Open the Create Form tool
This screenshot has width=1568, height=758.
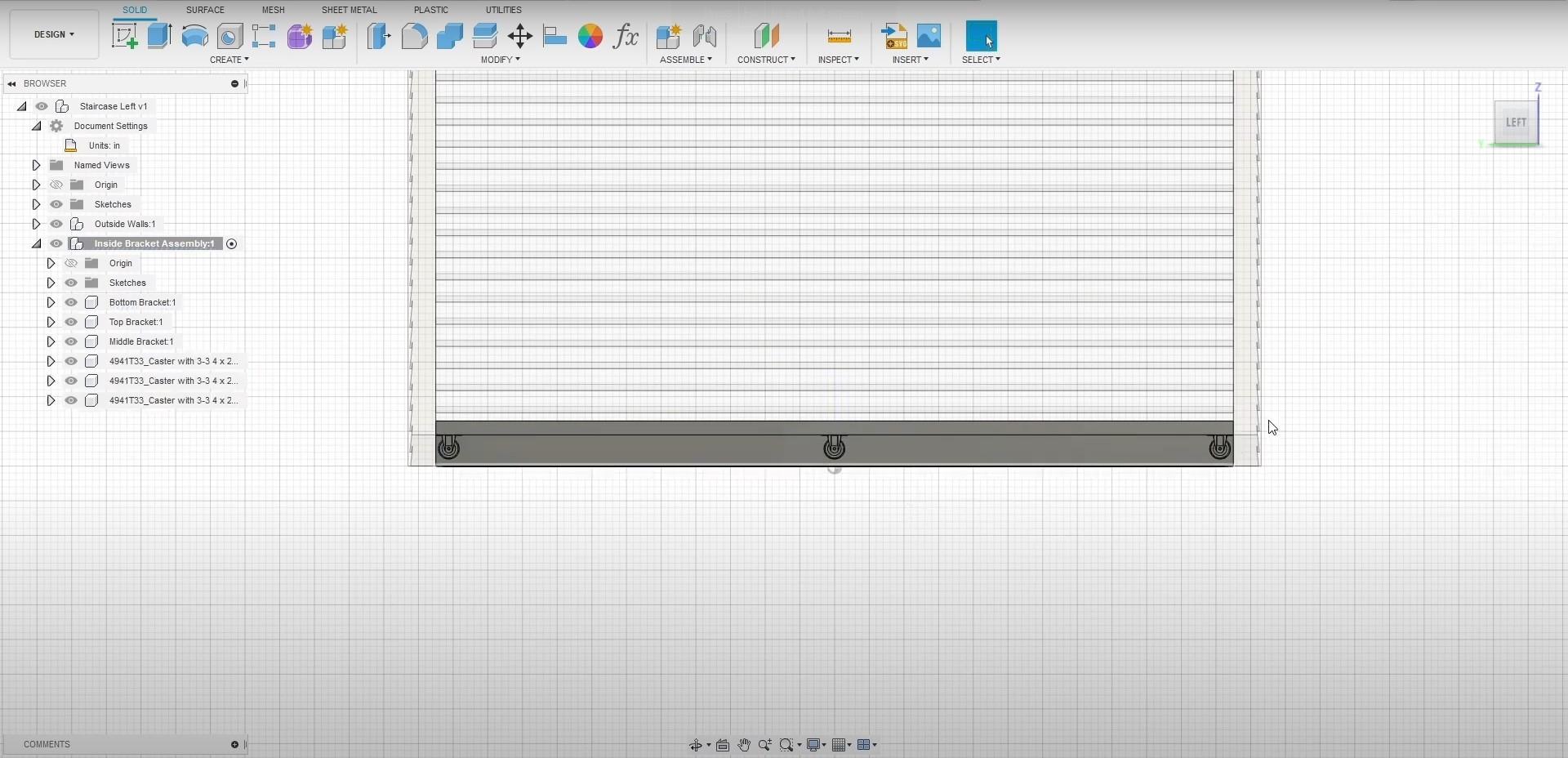pyautogui.click(x=299, y=36)
